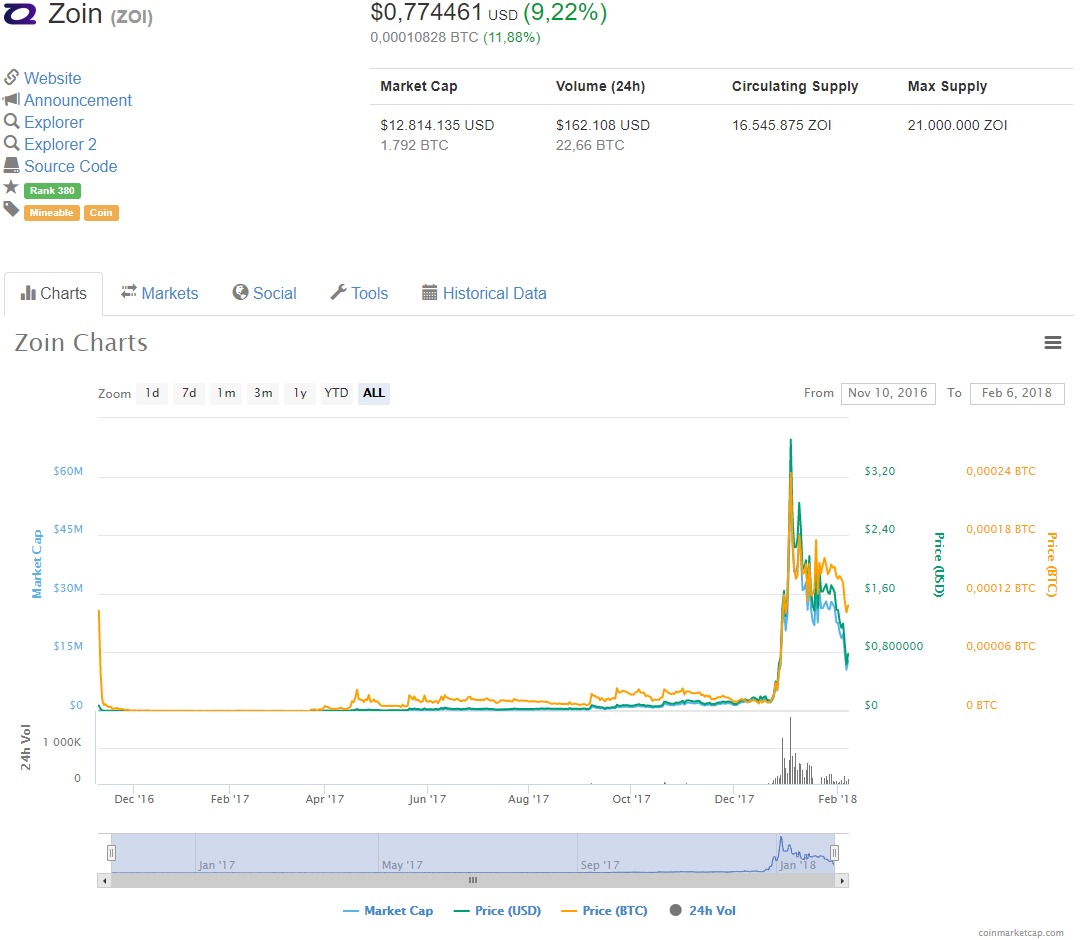Click the left navigator range handle
The image size is (1089, 940).
pyautogui.click(x=111, y=853)
